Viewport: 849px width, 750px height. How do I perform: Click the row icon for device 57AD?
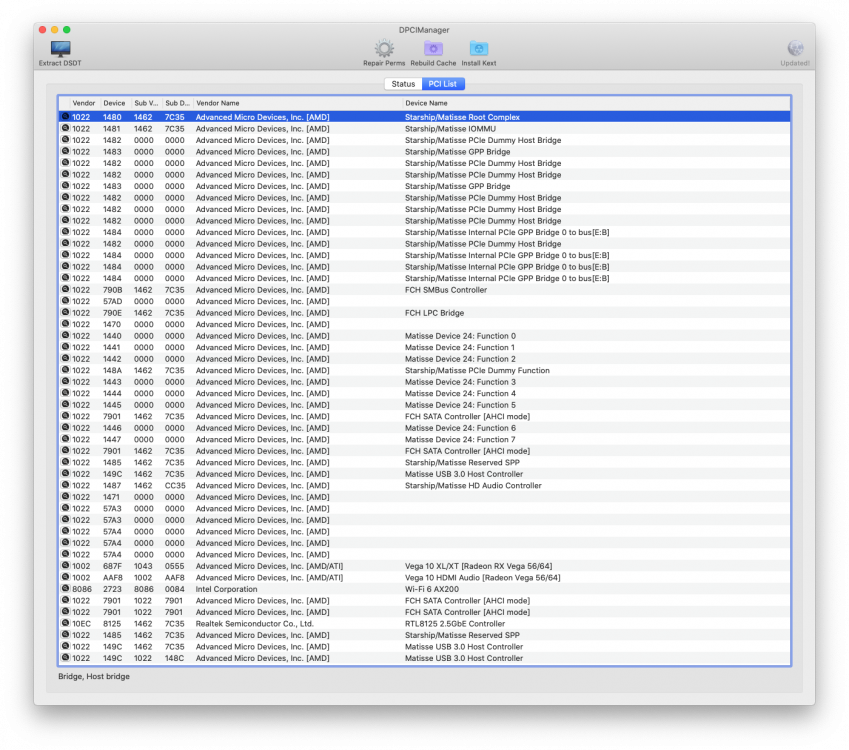(66, 301)
